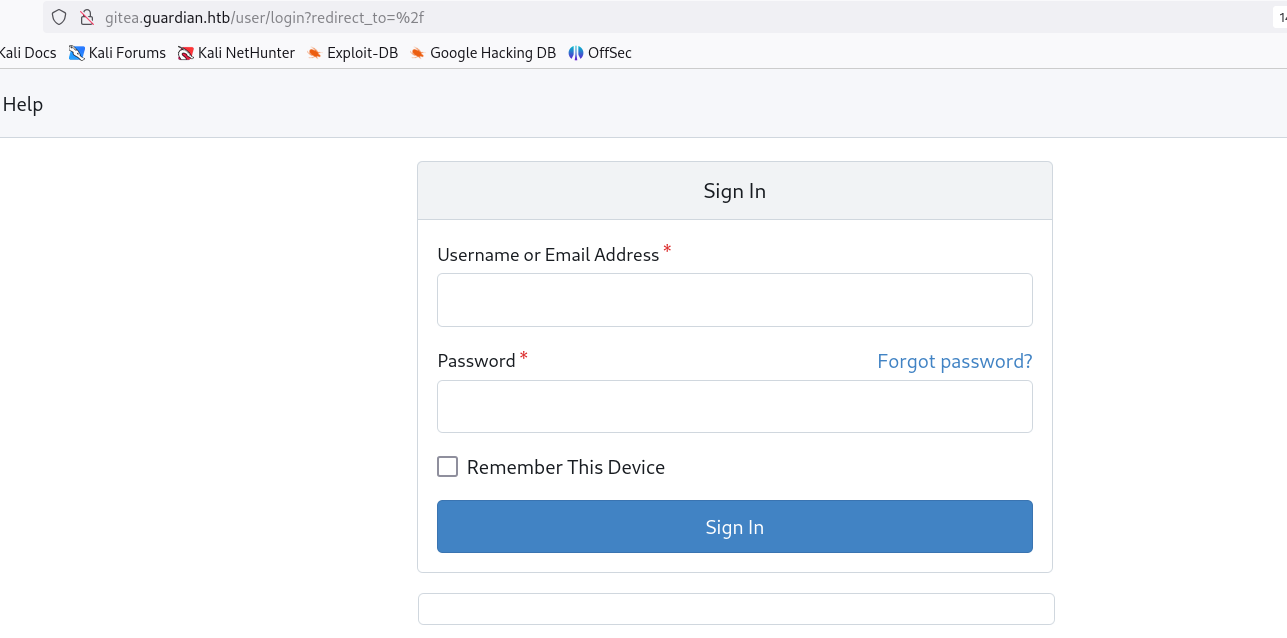Focus the Password input field
1287x638 pixels.
735,406
